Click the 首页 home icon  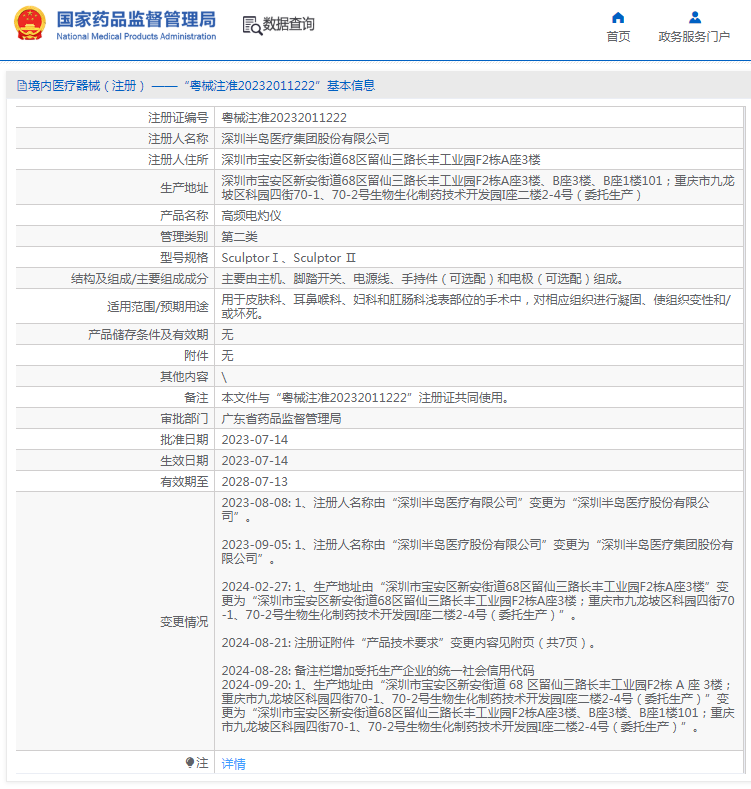tap(618, 18)
